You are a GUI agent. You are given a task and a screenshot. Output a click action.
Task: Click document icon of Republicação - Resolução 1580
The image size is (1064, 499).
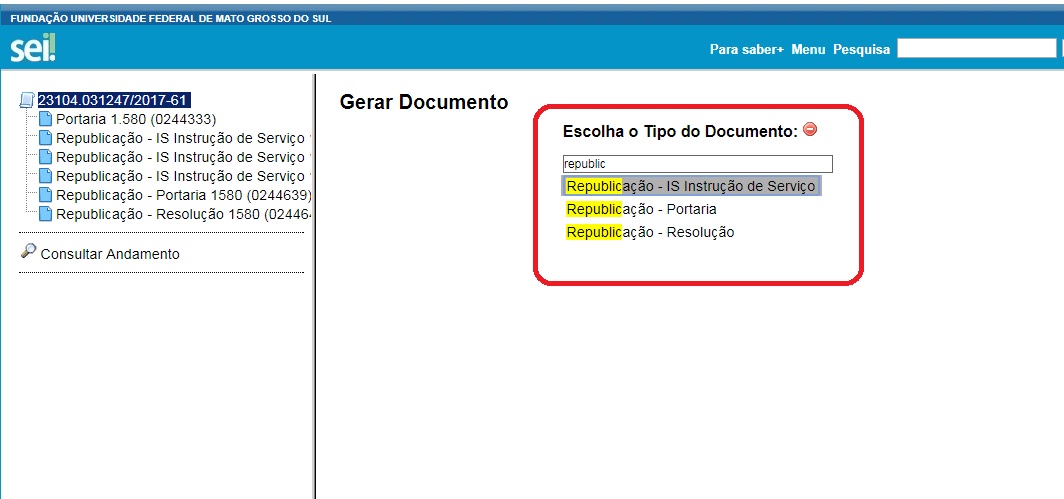click(x=45, y=214)
